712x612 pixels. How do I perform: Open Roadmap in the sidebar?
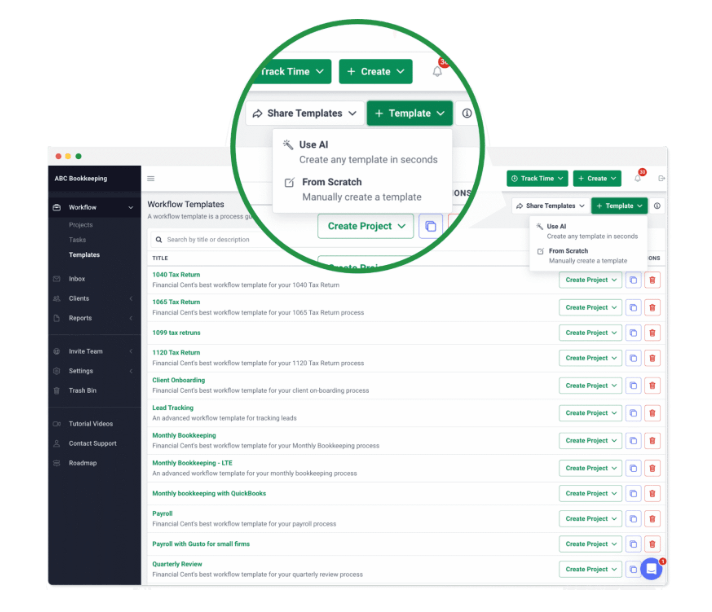coord(83,463)
